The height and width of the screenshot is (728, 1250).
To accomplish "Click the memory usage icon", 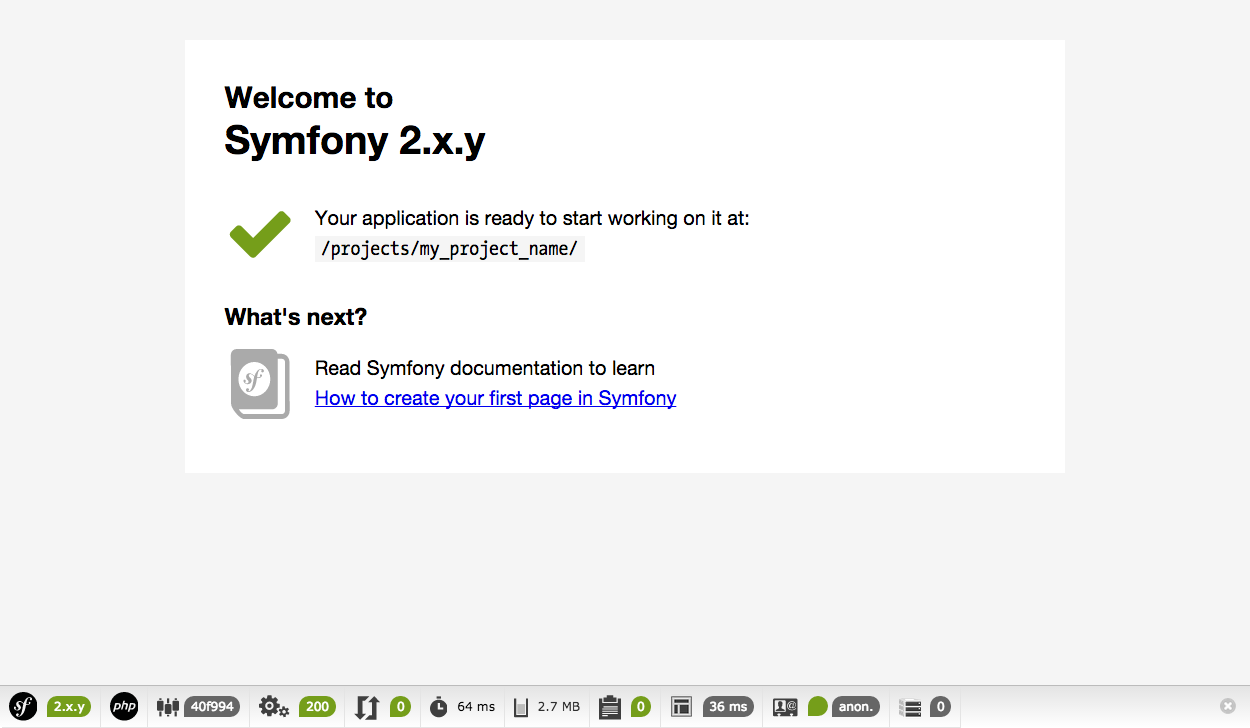I will 521,707.
